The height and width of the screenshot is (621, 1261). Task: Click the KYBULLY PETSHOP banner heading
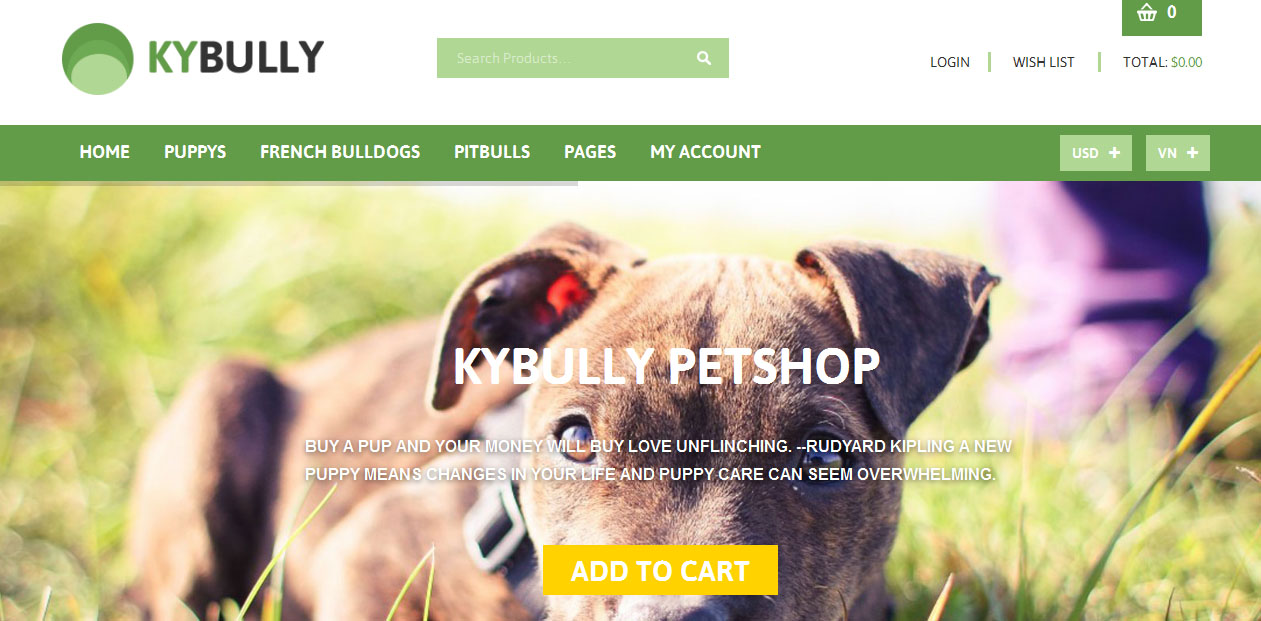point(666,367)
